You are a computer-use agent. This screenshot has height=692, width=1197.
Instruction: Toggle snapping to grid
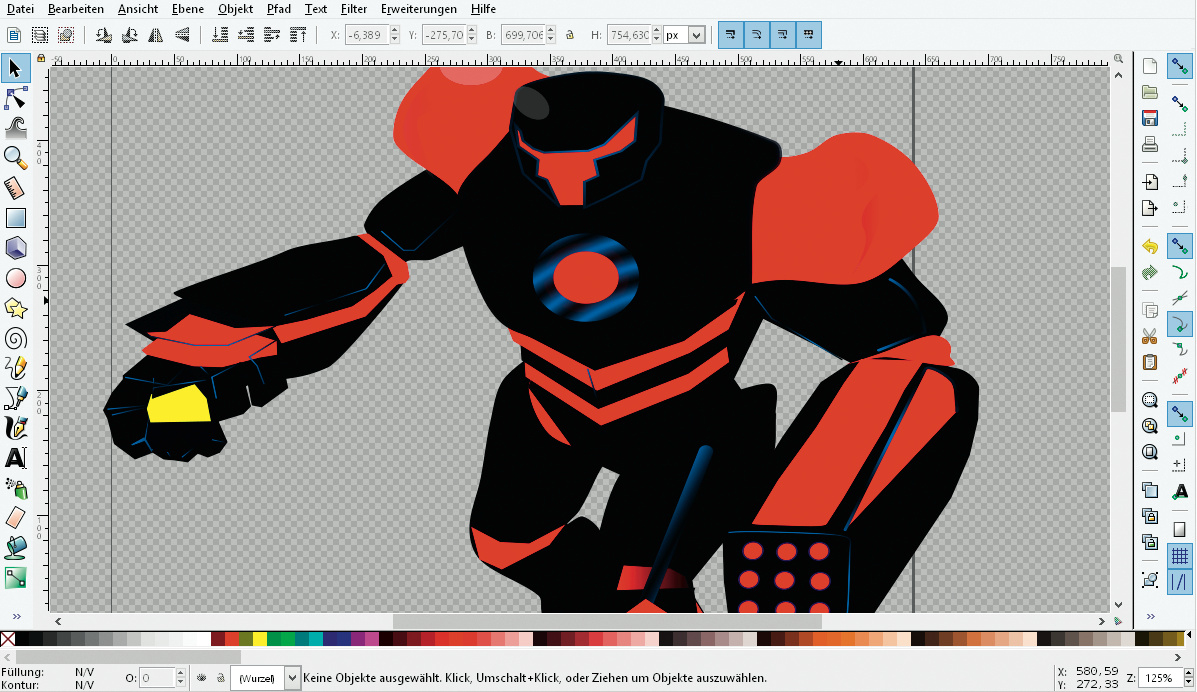1180,555
